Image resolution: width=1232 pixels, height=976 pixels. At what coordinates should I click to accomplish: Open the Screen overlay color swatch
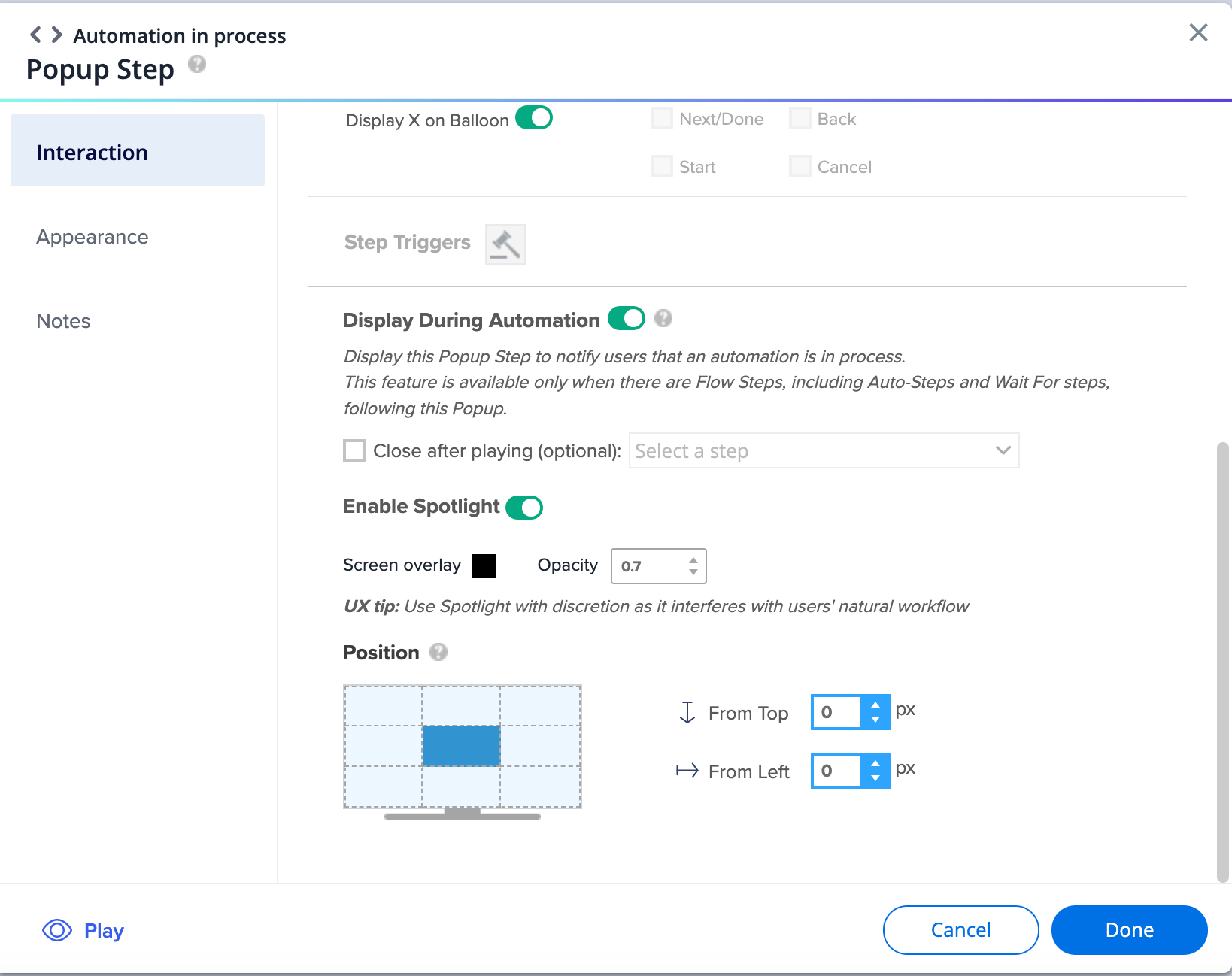(485, 565)
